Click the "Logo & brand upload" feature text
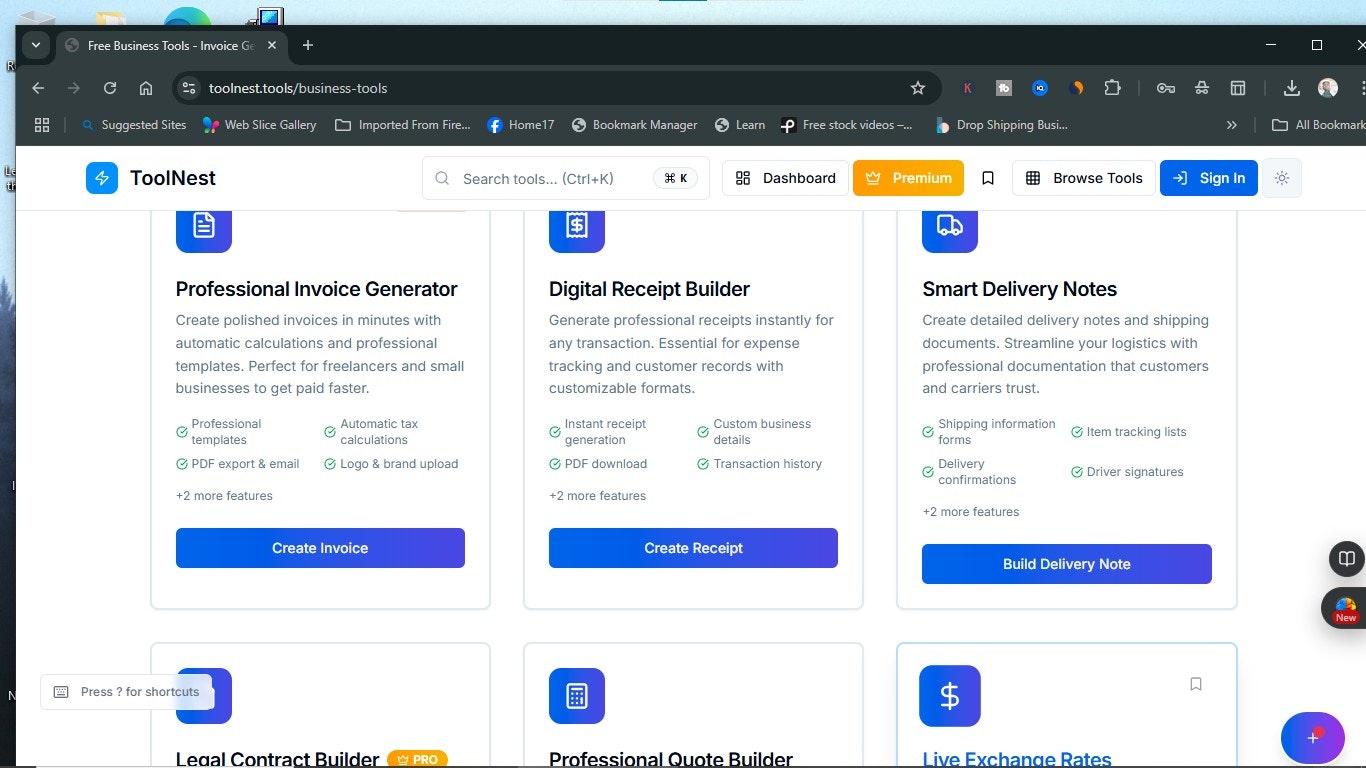The height and width of the screenshot is (768, 1366). tap(399, 464)
